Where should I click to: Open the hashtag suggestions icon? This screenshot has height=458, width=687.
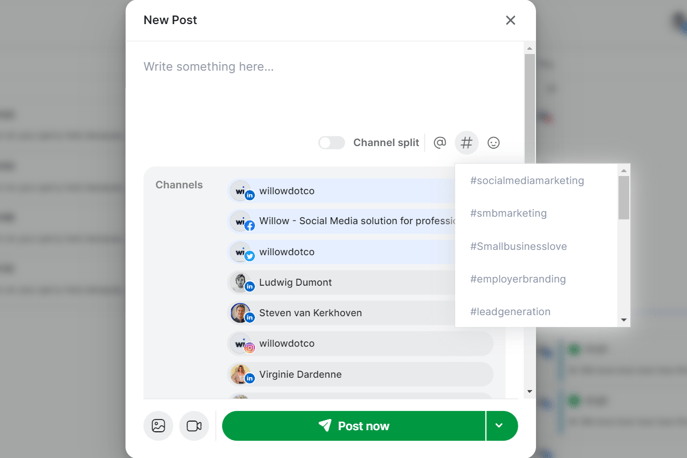click(x=467, y=142)
